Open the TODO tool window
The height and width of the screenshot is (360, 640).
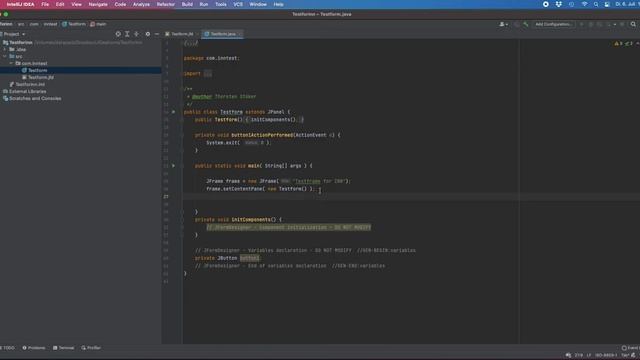point(7,348)
